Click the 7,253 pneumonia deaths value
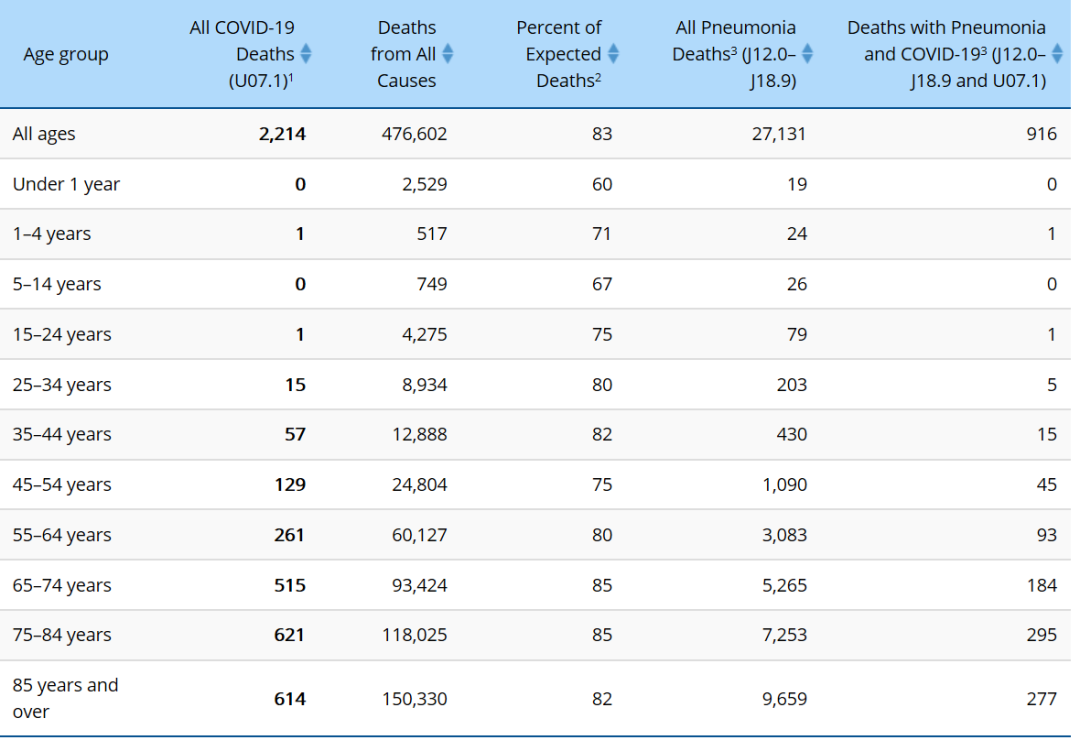This screenshot has height=740, width=1080. click(x=785, y=635)
